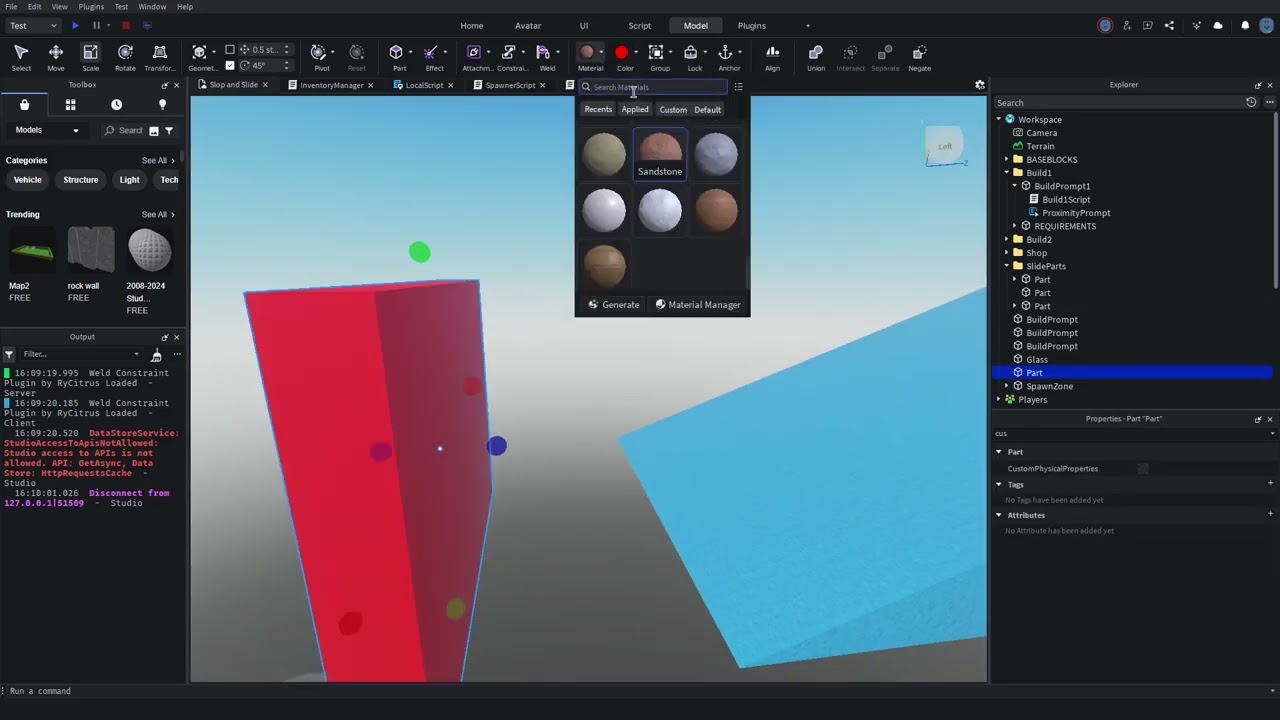Click the Geometric collisions icon
The width and height of the screenshot is (1280, 720).
coord(199,52)
